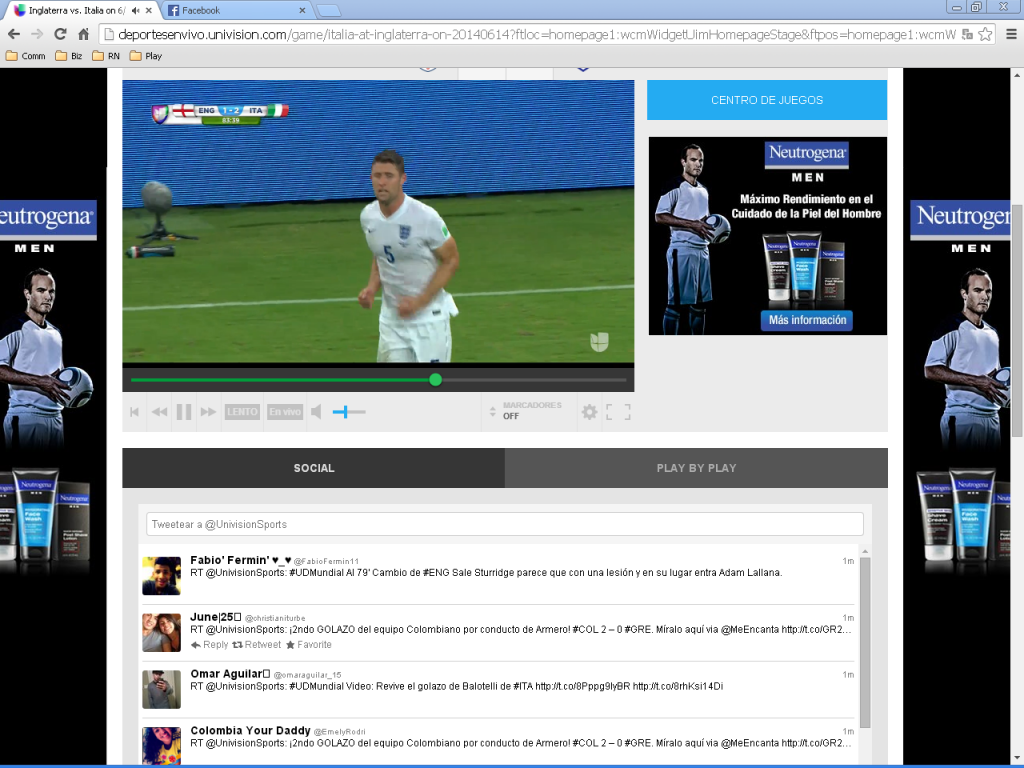This screenshot has height=768, width=1024.
Task: Select the Social tab
Action: [314, 468]
